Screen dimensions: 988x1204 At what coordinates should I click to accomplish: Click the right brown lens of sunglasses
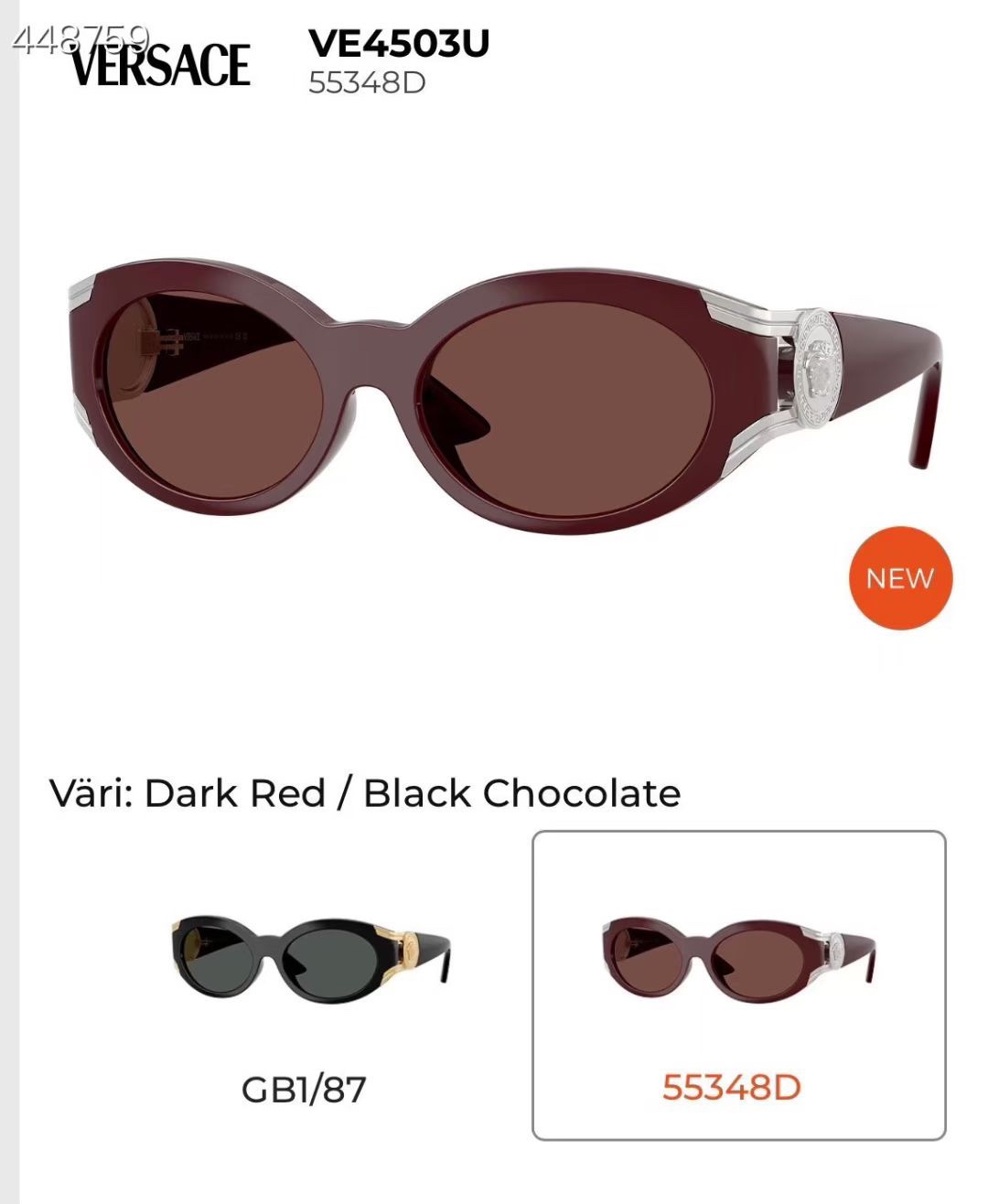point(573,395)
